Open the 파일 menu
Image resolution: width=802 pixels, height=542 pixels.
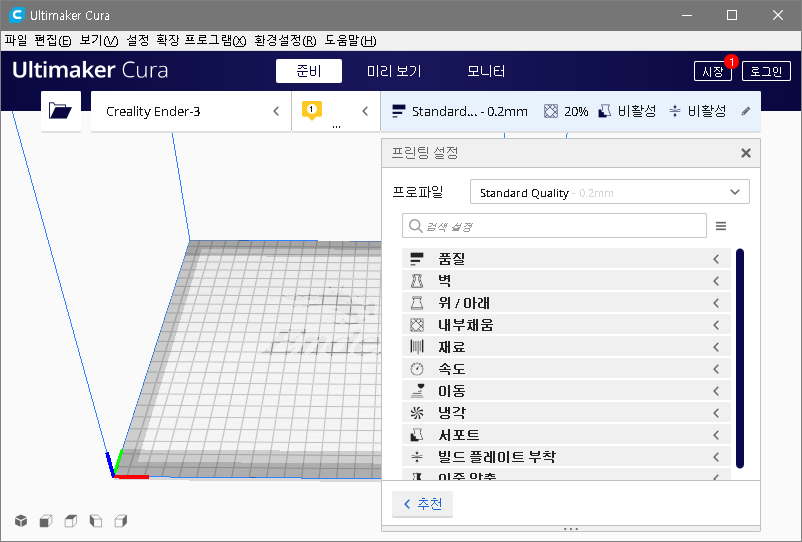[x=16, y=40]
